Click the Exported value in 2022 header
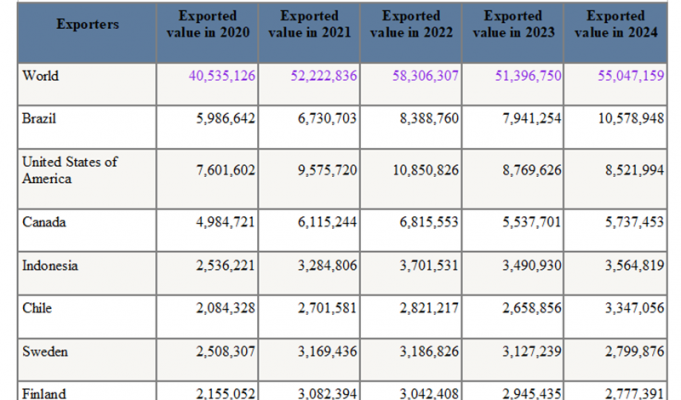 point(411,24)
